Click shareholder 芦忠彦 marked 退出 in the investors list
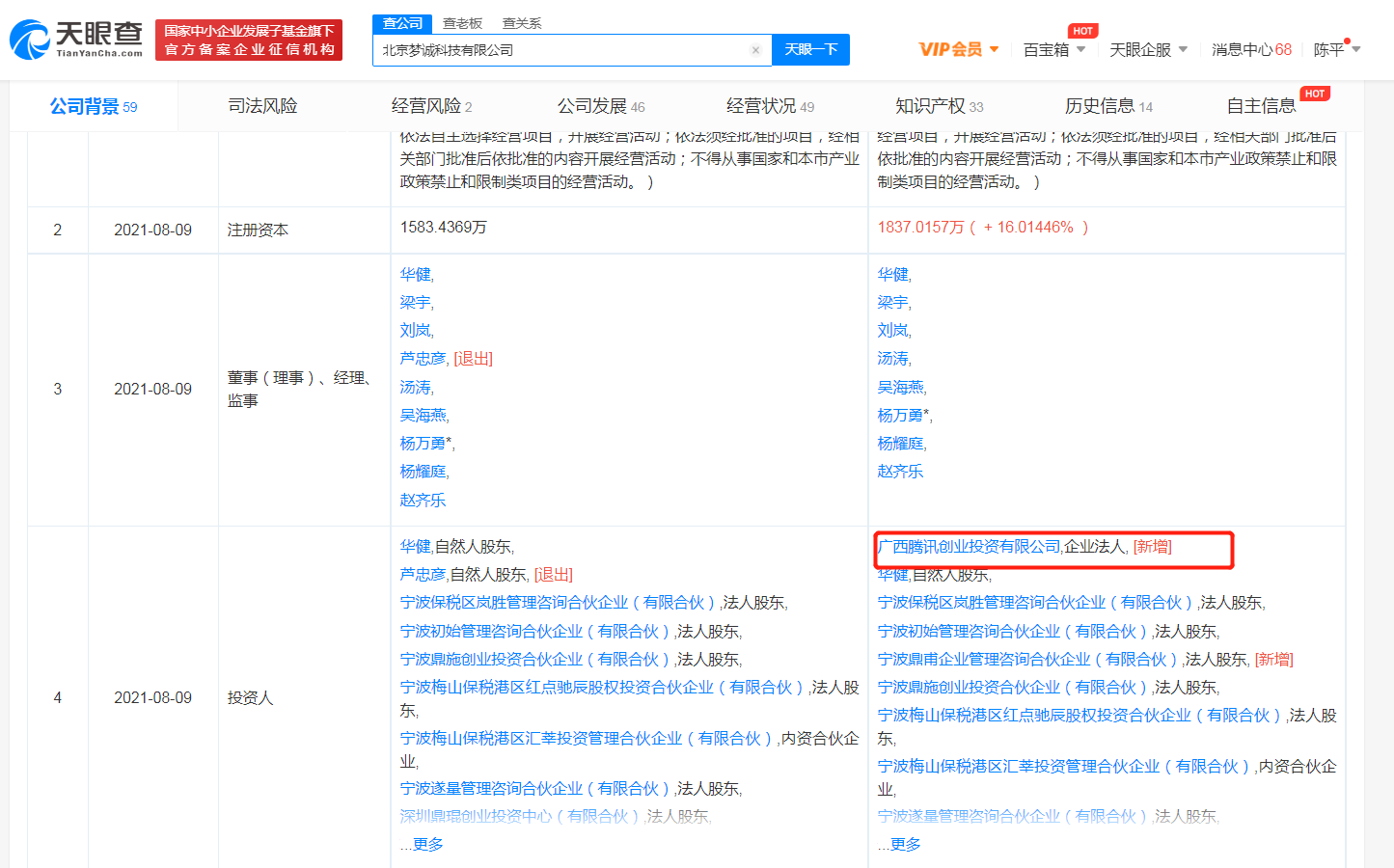The height and width of the screenshot is (868, 1394). click(x=424, y=575)
